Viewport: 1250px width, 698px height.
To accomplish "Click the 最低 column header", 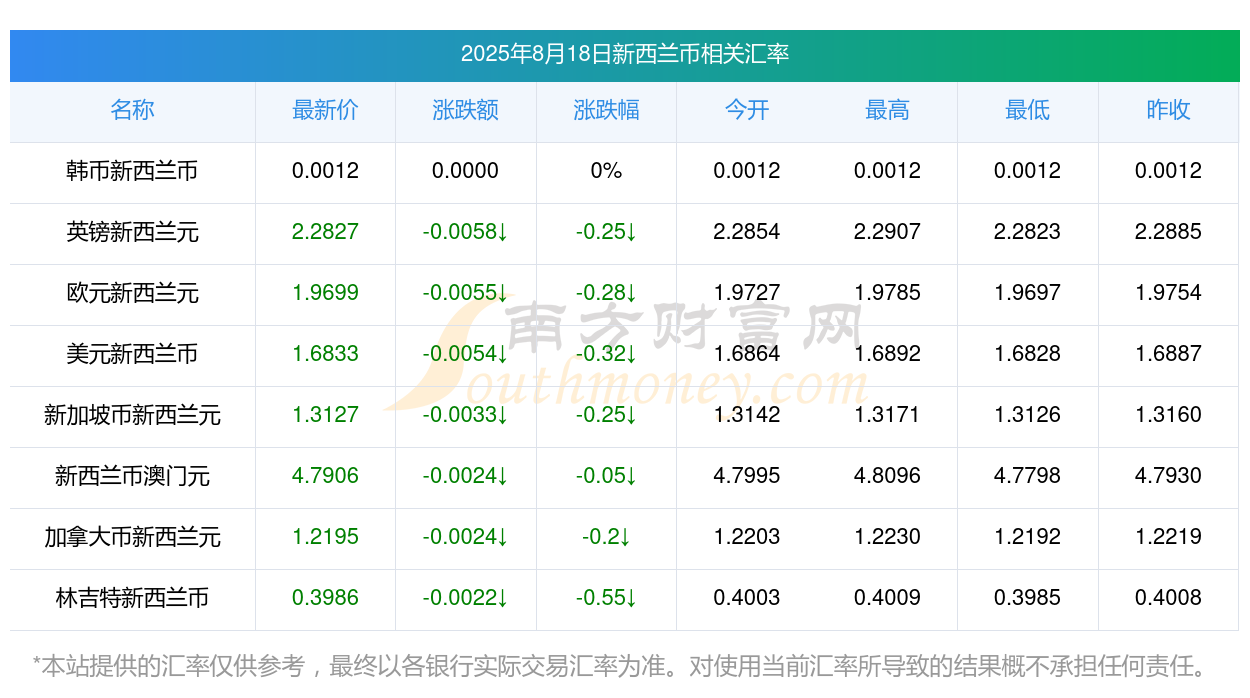I will 1027,110.
